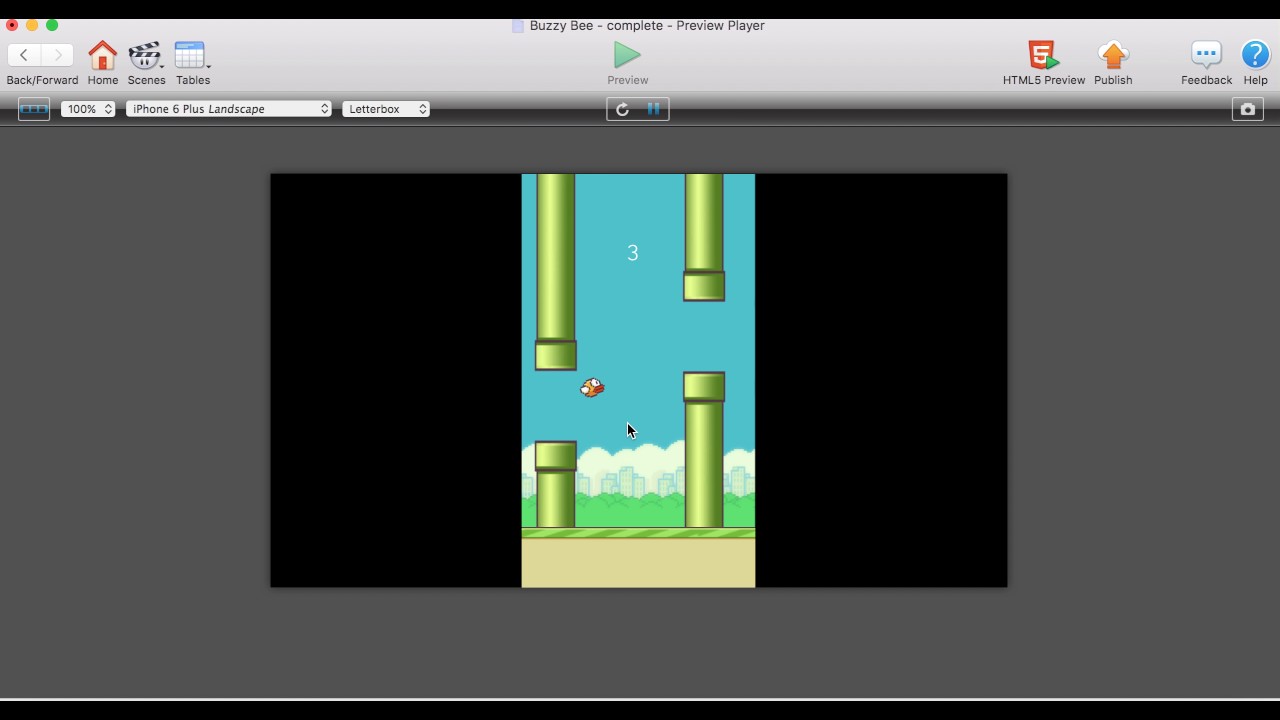The image size is (1280, 720).
Task: Click the green Preview play button
Action: [627, 54]
